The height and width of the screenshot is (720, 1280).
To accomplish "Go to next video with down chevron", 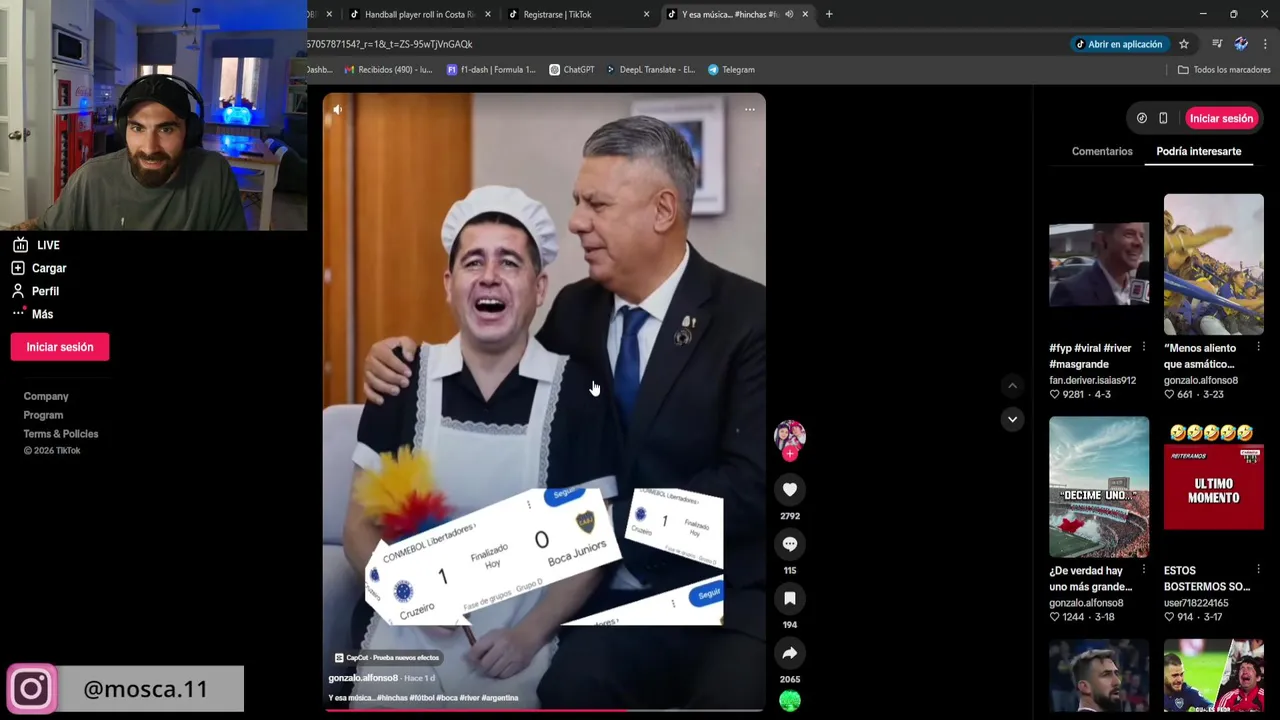I will click(x=1012, y=419).
